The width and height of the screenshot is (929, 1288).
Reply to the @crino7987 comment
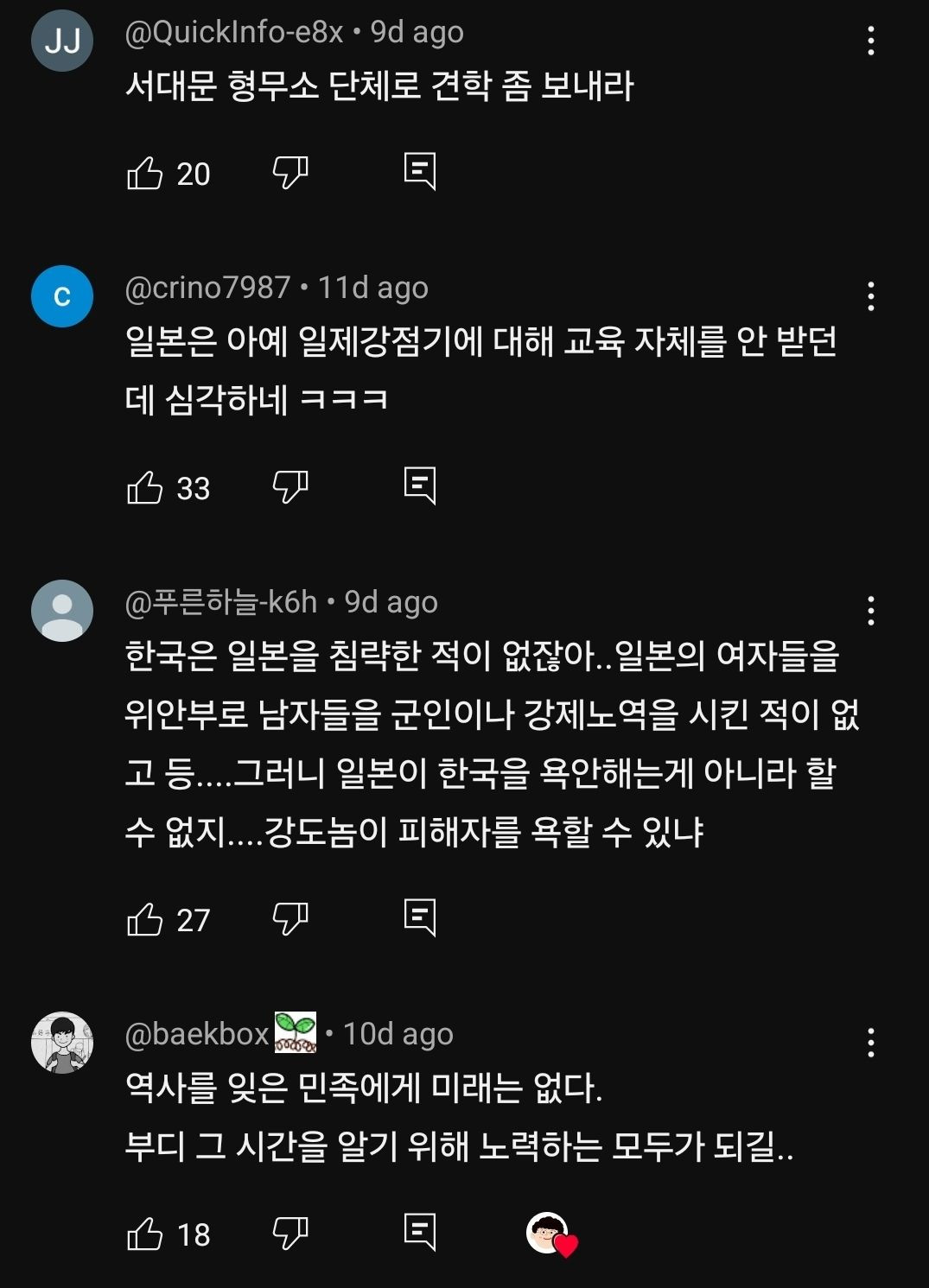click(x=420, y=486)
